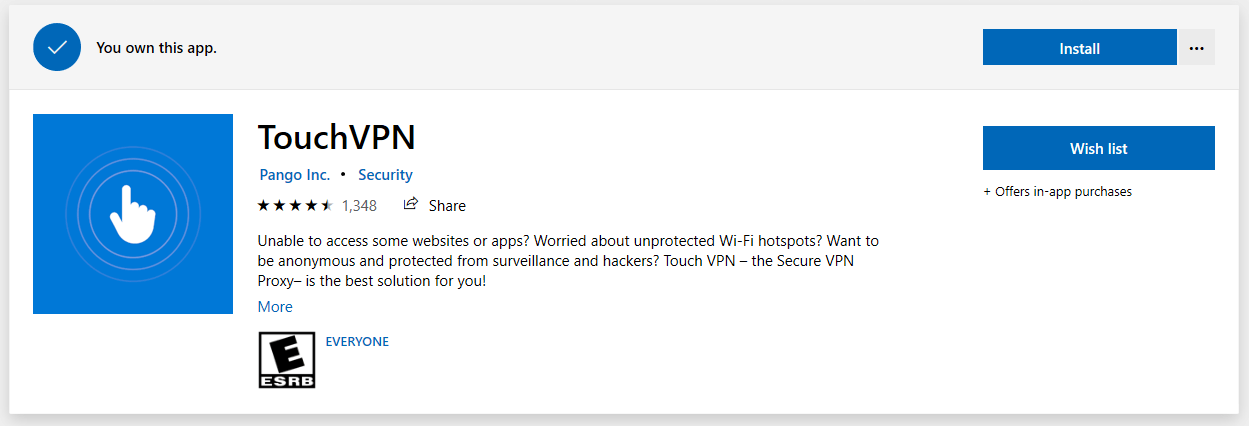Click the Share label text
Screen dimensions: 1249x426
coord(447,206)
